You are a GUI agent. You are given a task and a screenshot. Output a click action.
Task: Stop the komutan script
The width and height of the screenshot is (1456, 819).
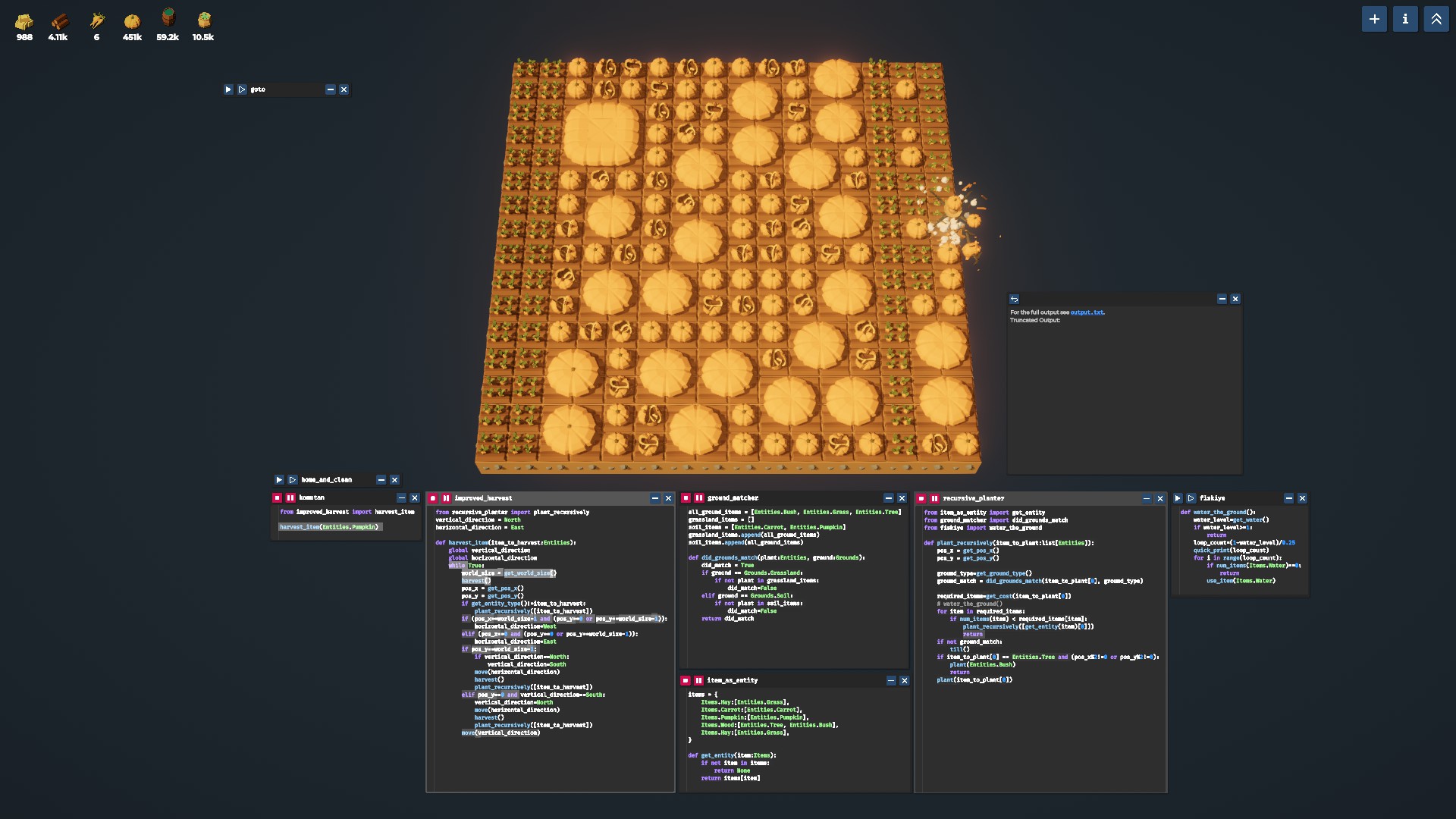pos(277,498)
